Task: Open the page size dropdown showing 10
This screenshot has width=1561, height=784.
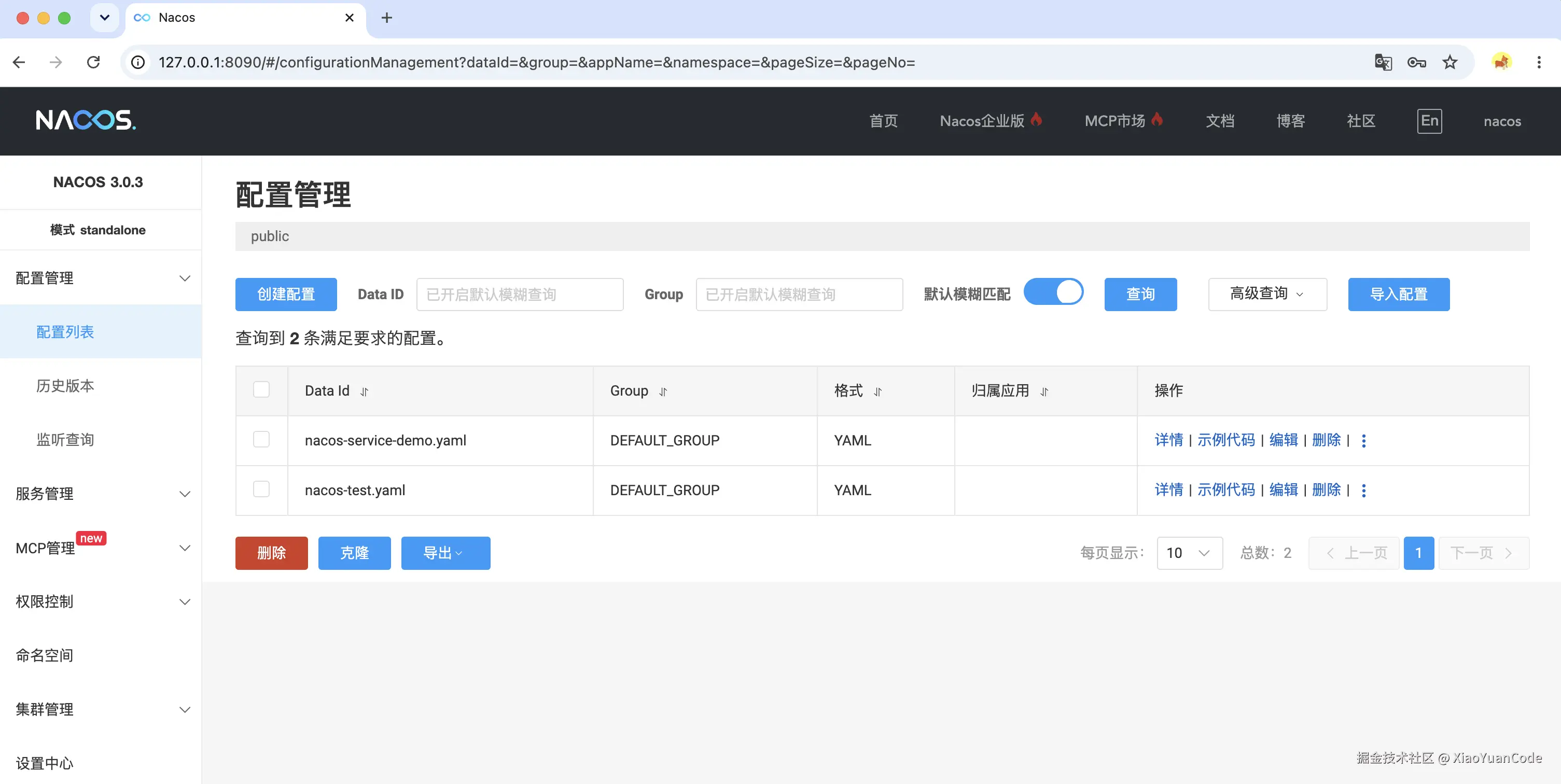Action: [x=1190, y=553]
